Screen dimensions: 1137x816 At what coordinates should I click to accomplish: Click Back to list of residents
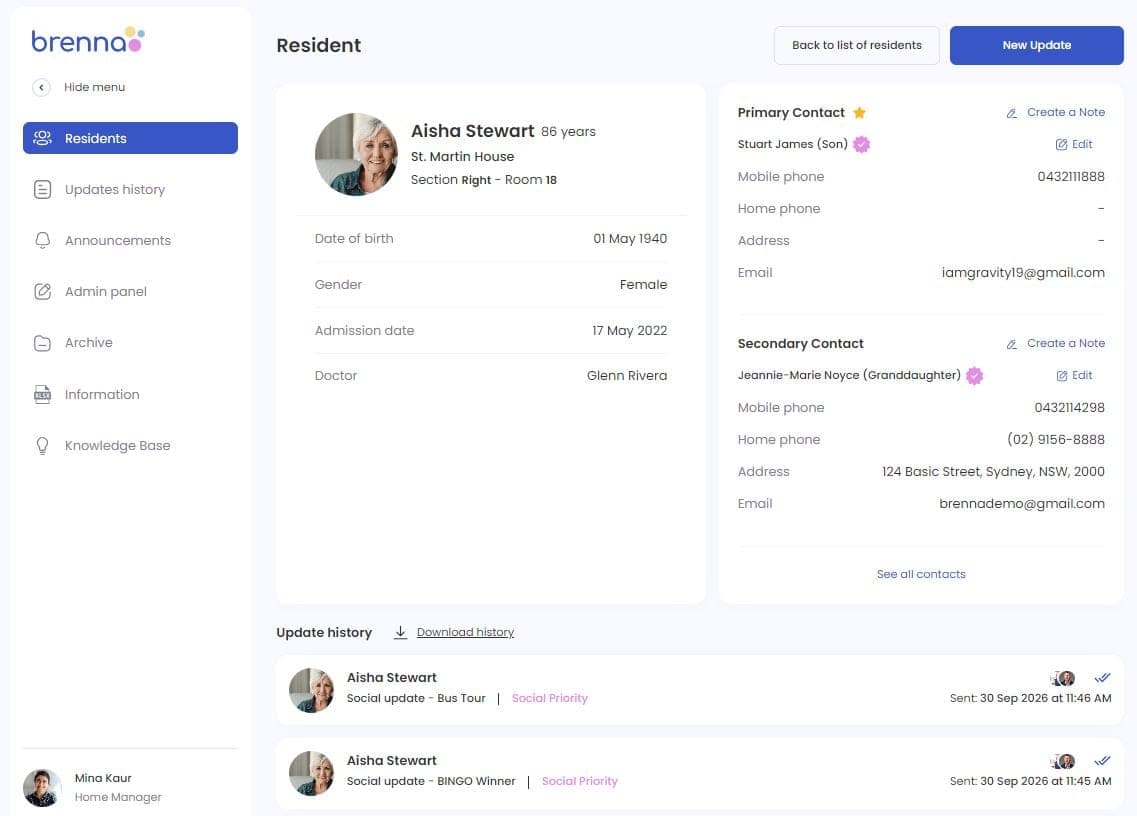[856, 45]
